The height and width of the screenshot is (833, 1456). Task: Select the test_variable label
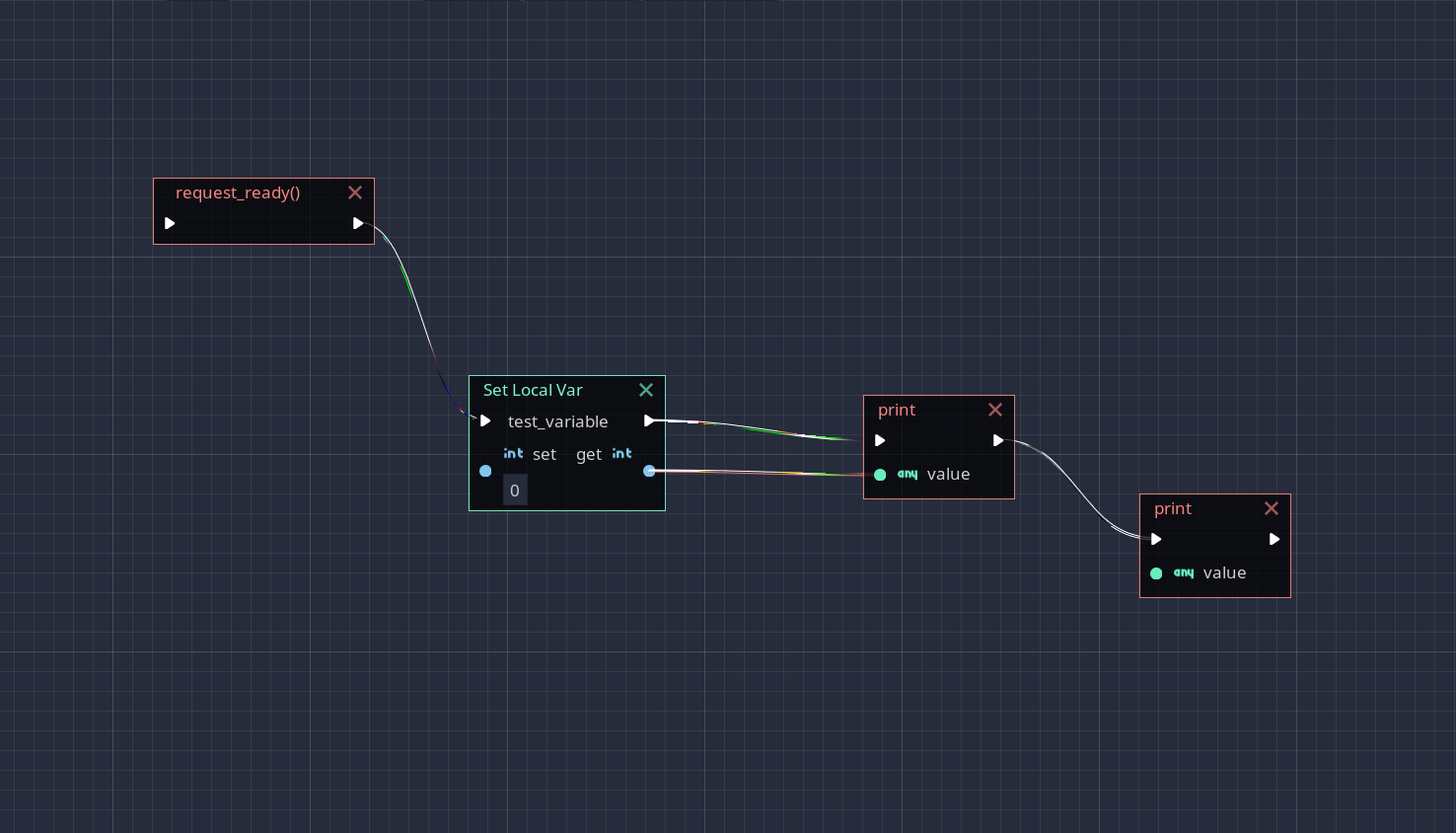pyautogui.click(x=557, y=421)
